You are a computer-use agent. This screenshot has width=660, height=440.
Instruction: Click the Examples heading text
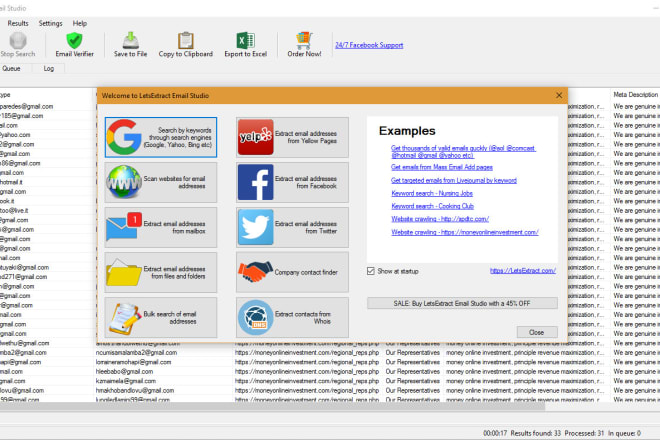(x=407, y=131)
